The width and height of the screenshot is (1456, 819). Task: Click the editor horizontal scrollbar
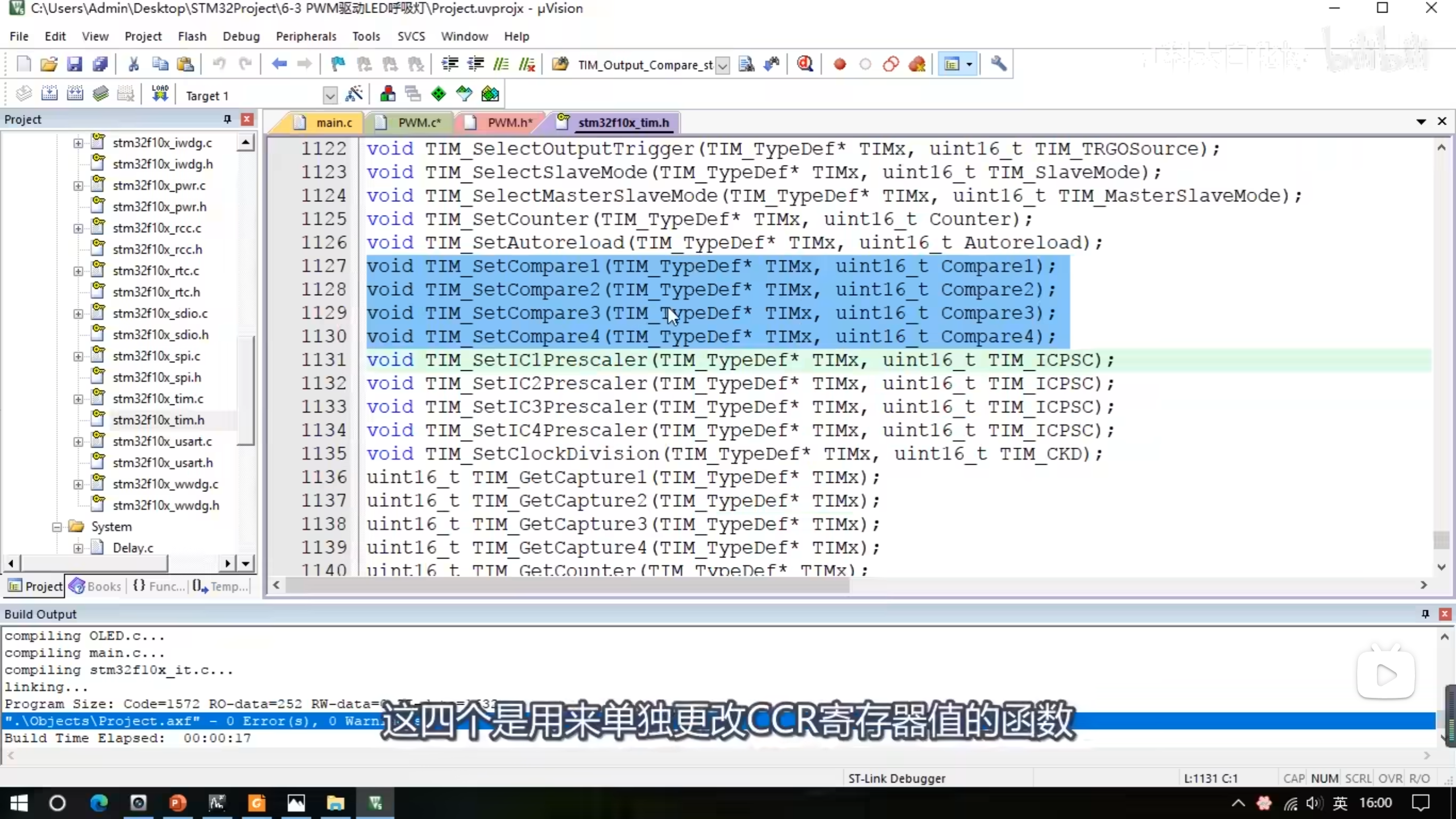(567, 585)
